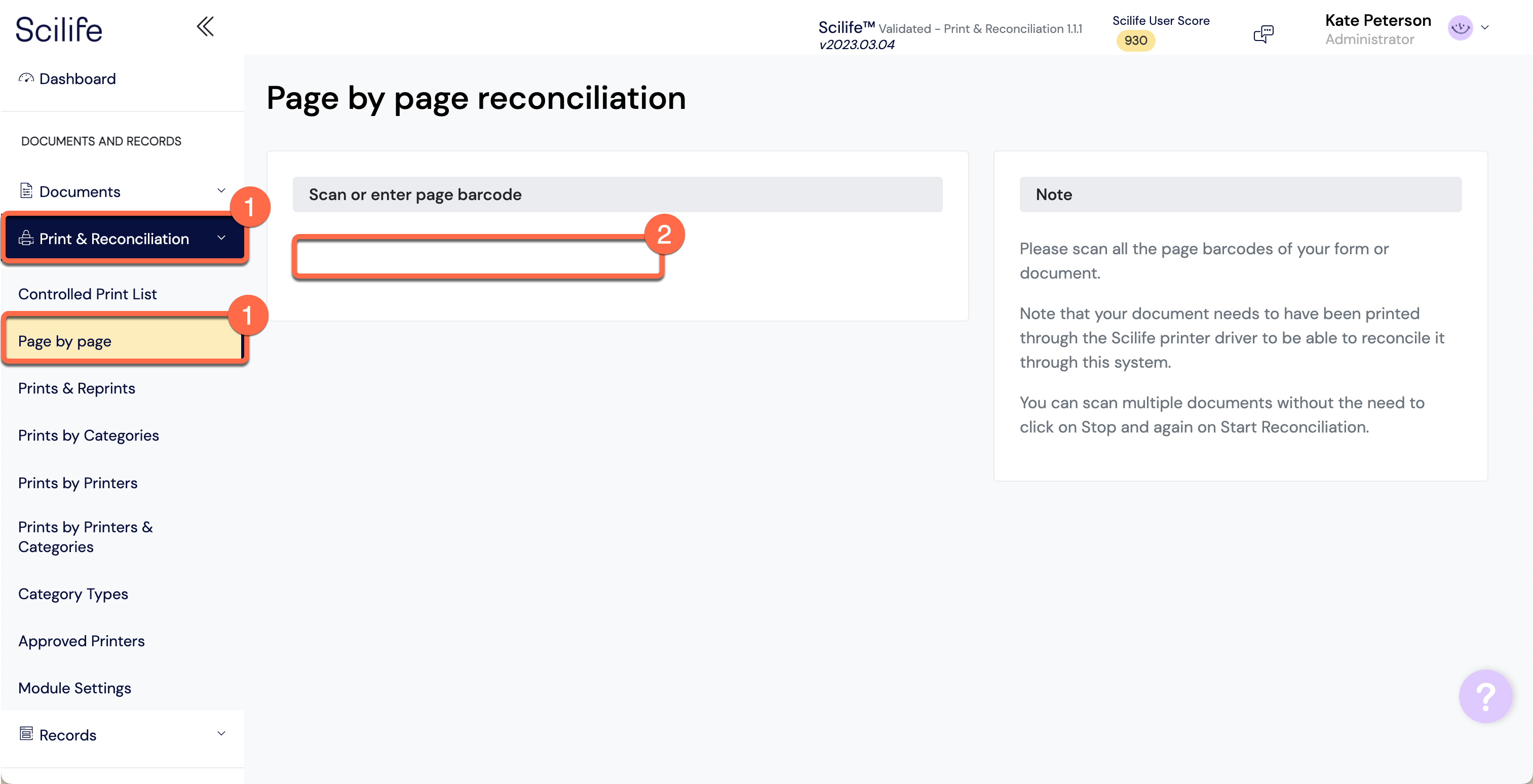The height and width of the screenshot is (784, 1533).
Task: Open Module Settings
Action: pyautogui.click(x=74, y=688)
